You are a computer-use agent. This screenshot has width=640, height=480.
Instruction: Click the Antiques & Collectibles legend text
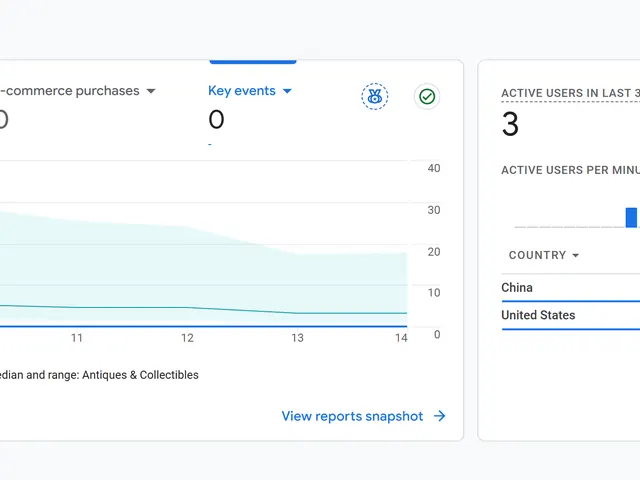click(x=140, y=375)
